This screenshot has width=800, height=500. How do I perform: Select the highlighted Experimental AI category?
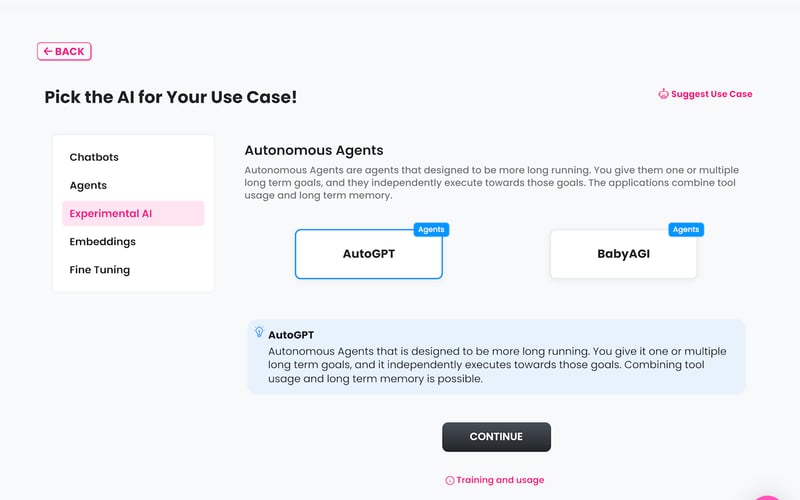(110, 213)
